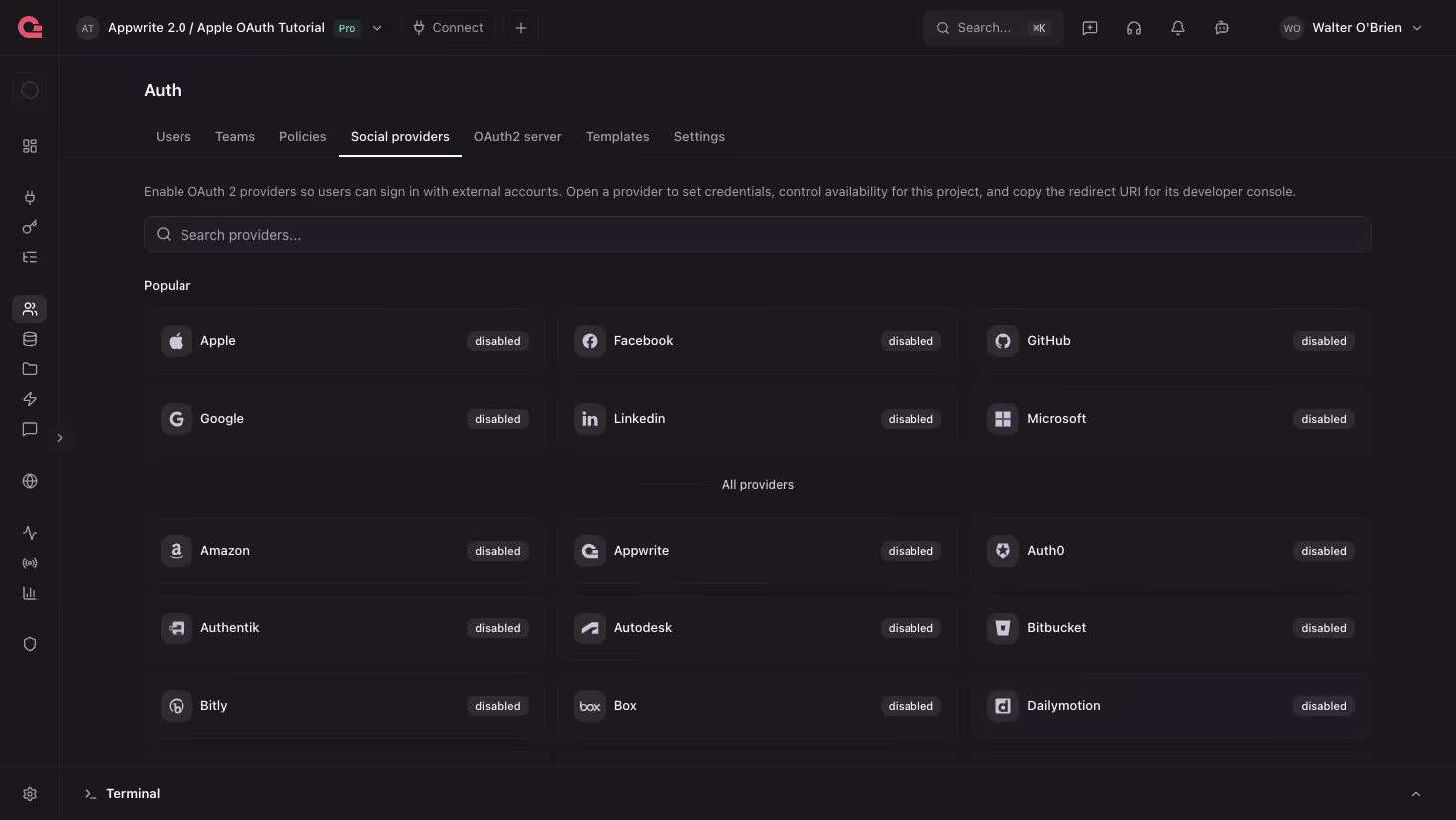Viewport: 1456px width, 820px height.
Task: Click the Bitly logo icon
Action: (177, 706)
